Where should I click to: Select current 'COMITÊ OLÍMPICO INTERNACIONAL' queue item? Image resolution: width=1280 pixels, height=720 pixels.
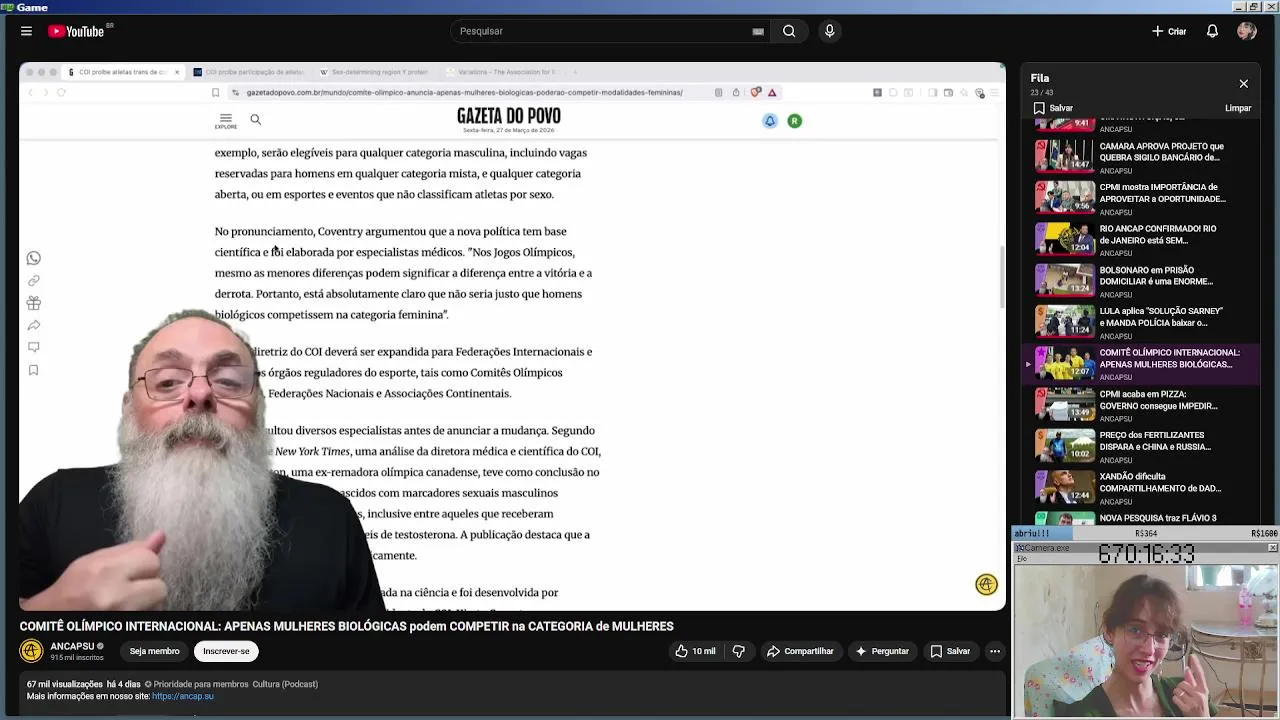tap(1140, 363)
